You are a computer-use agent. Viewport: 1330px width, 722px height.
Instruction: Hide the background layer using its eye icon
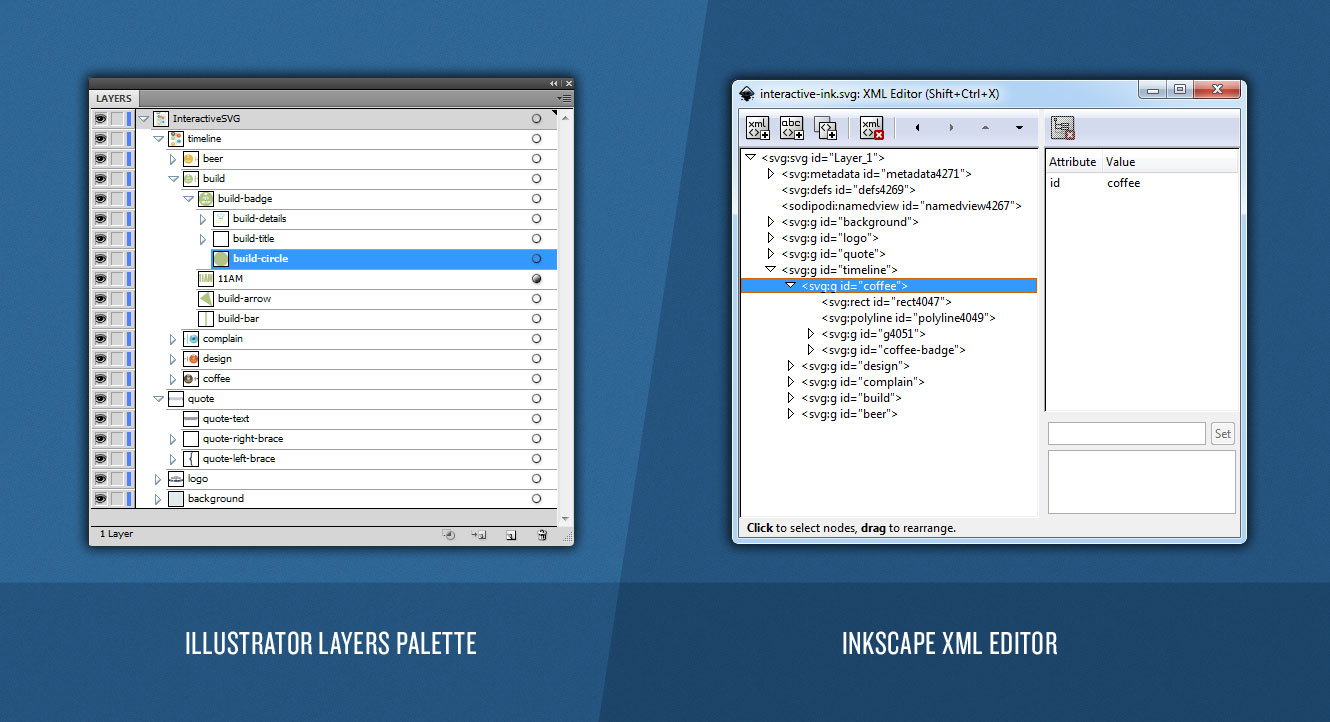point(100,499)
